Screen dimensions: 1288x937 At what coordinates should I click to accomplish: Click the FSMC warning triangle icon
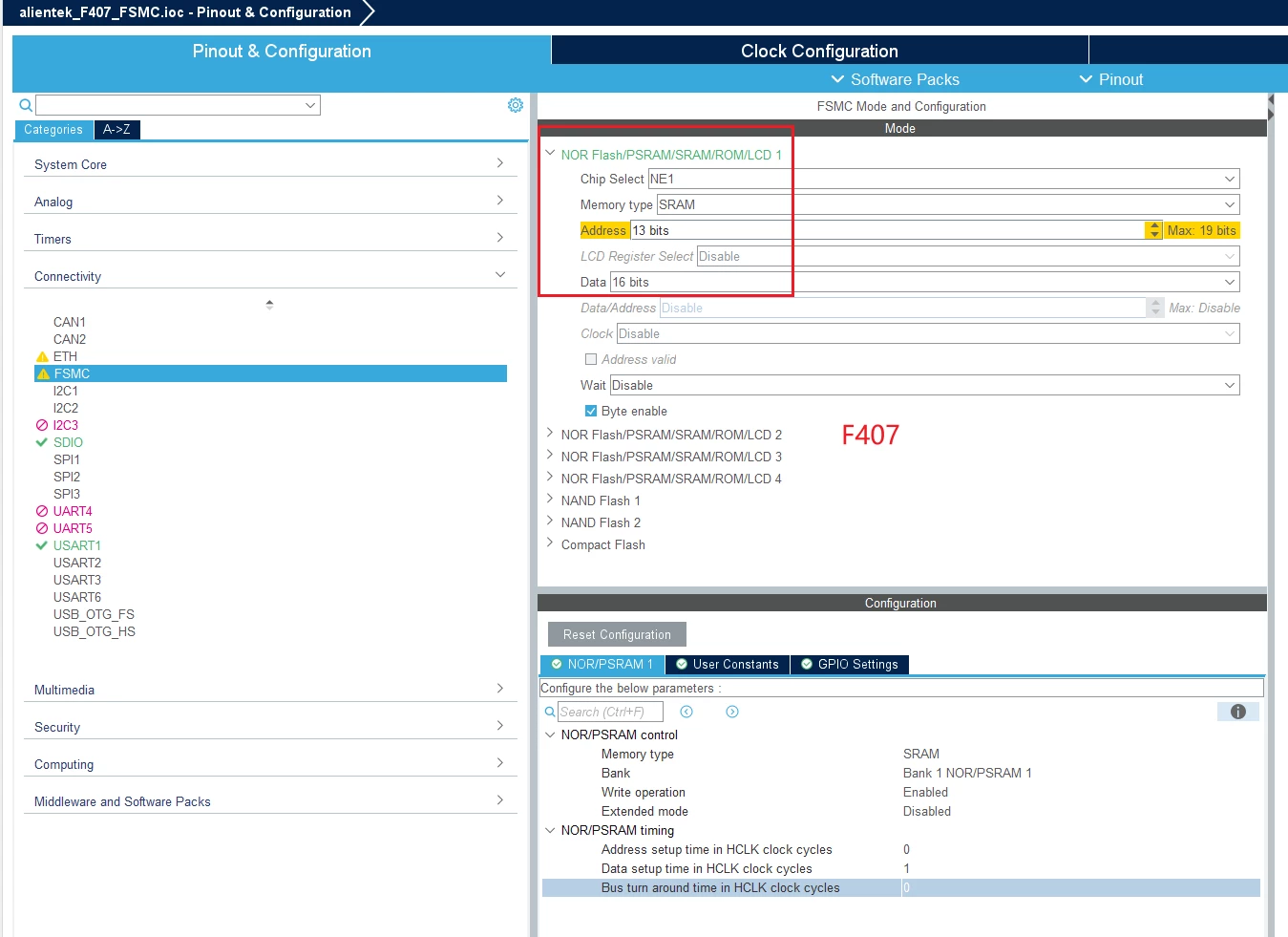tap(43, 373)
